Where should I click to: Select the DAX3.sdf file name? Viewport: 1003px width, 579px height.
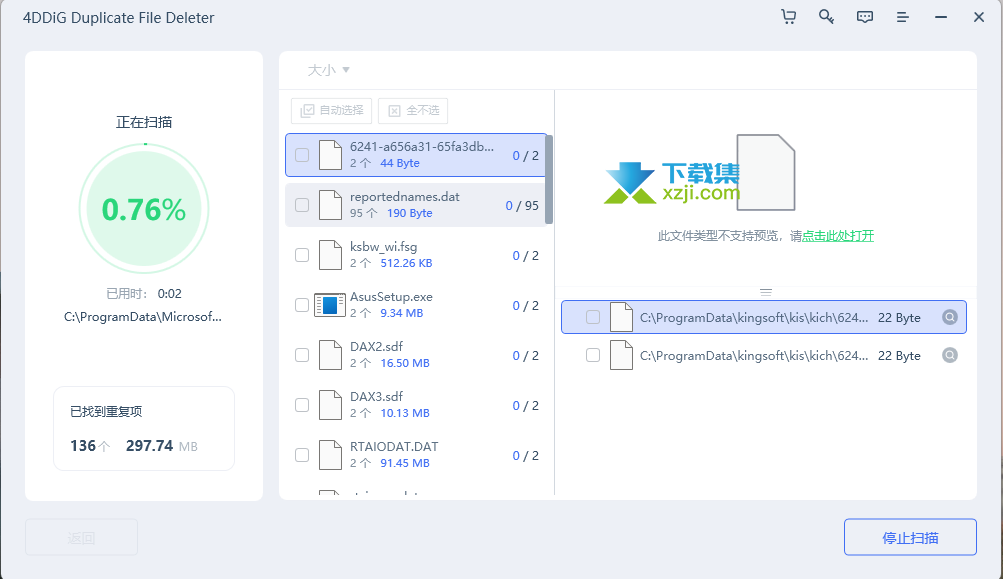(x=376, y=397)
